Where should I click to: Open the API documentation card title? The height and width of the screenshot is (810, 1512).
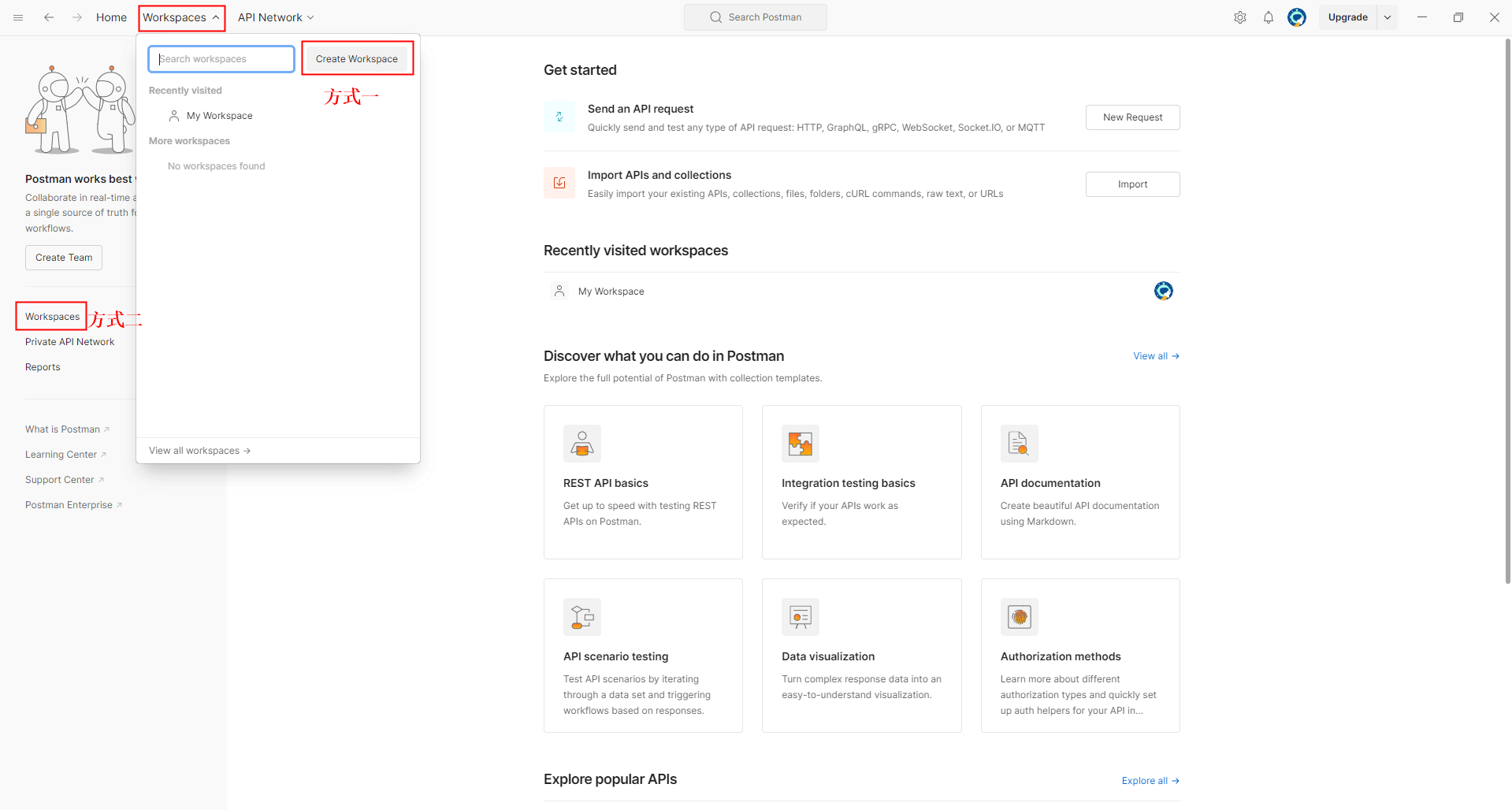click(x=1050, y=483)
